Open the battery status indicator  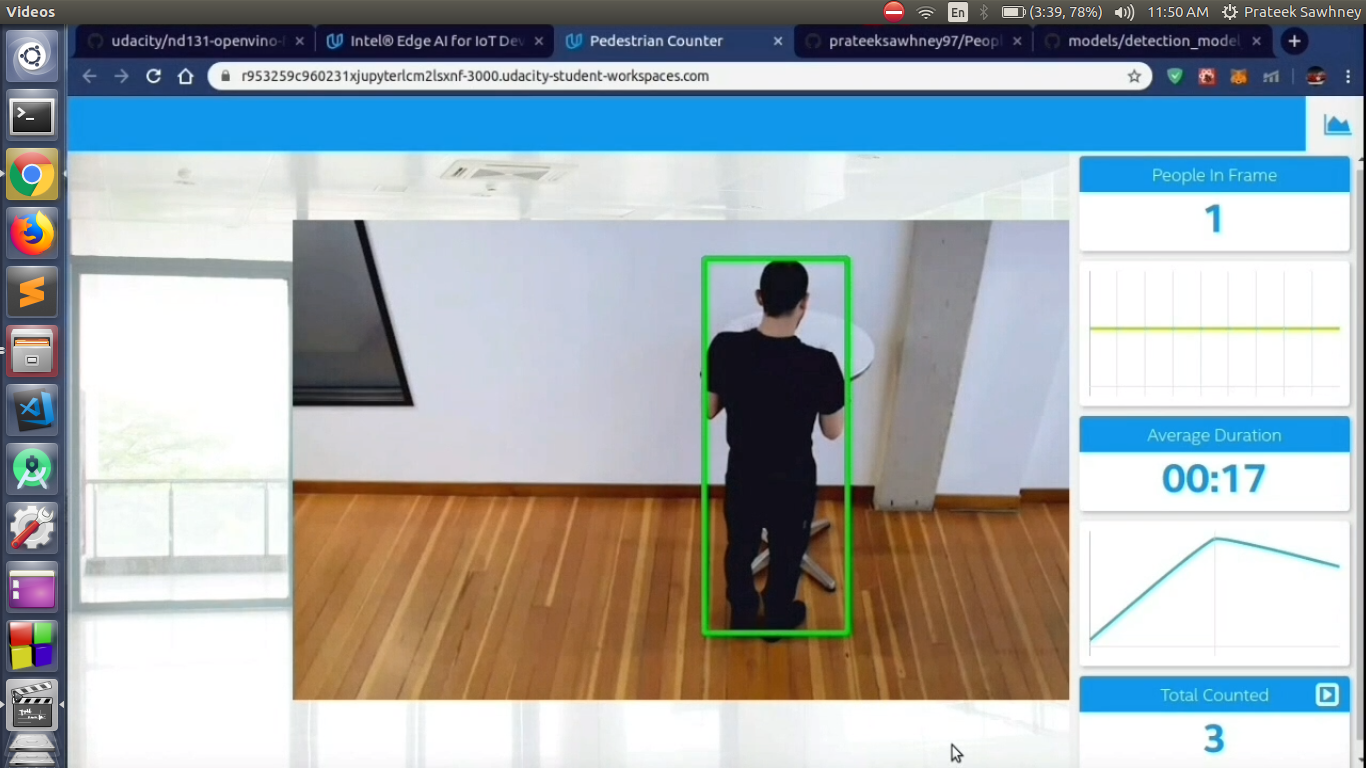pos(1052,12)
